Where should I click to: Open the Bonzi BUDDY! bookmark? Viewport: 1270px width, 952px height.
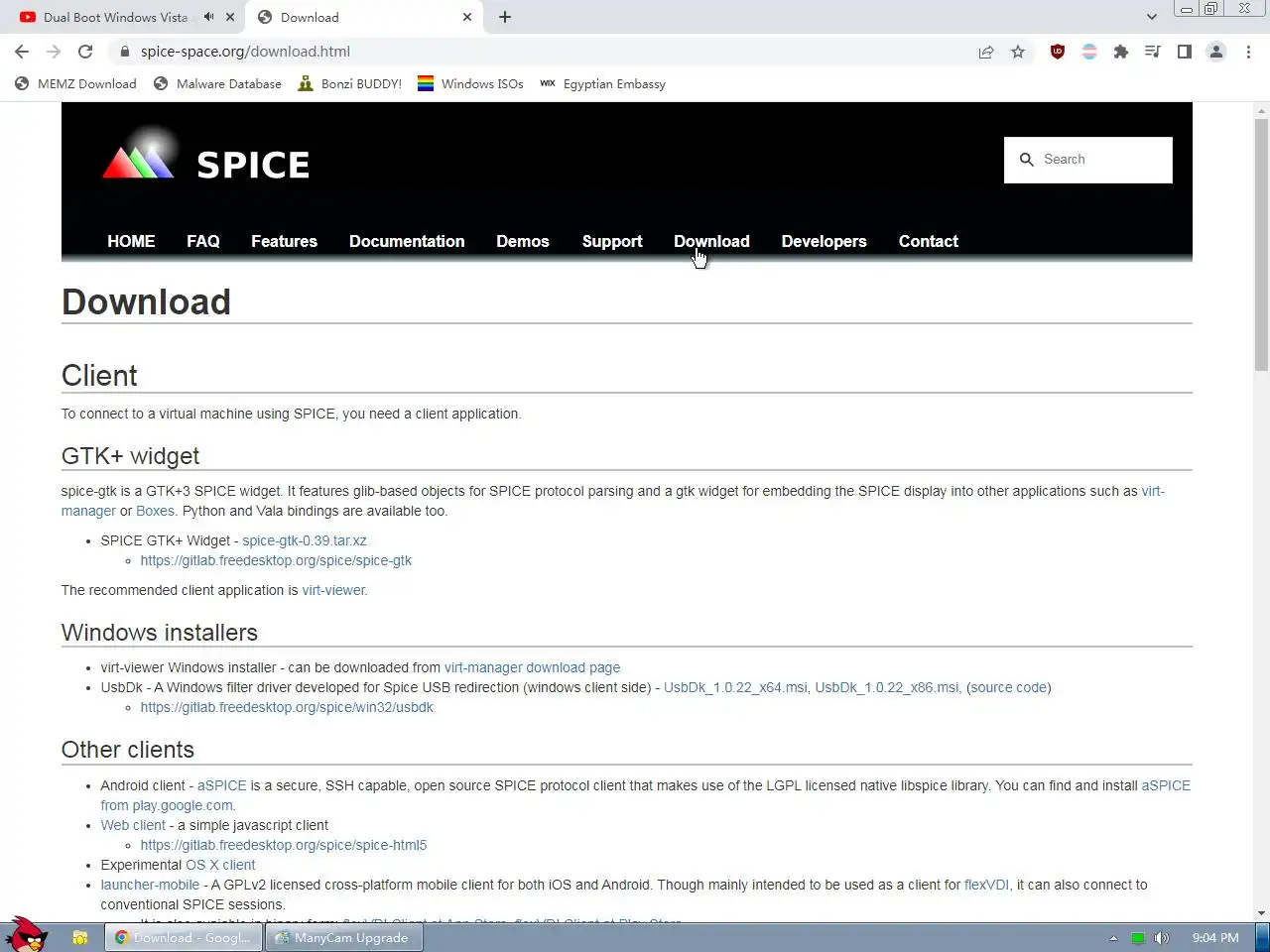[350, 84]
